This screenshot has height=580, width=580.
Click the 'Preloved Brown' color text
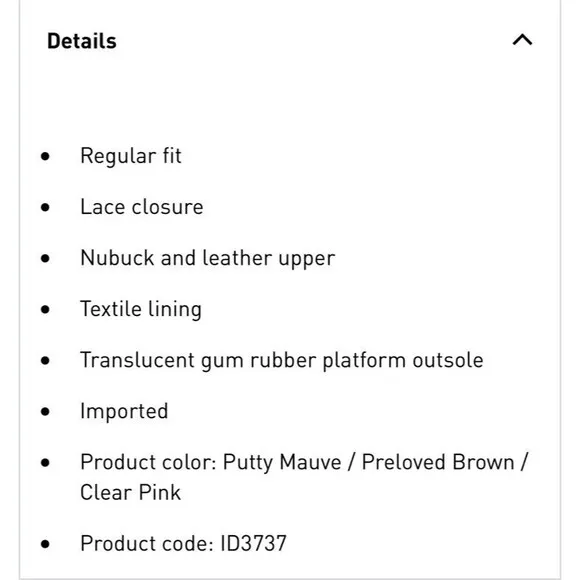click(x=438, y=462)
